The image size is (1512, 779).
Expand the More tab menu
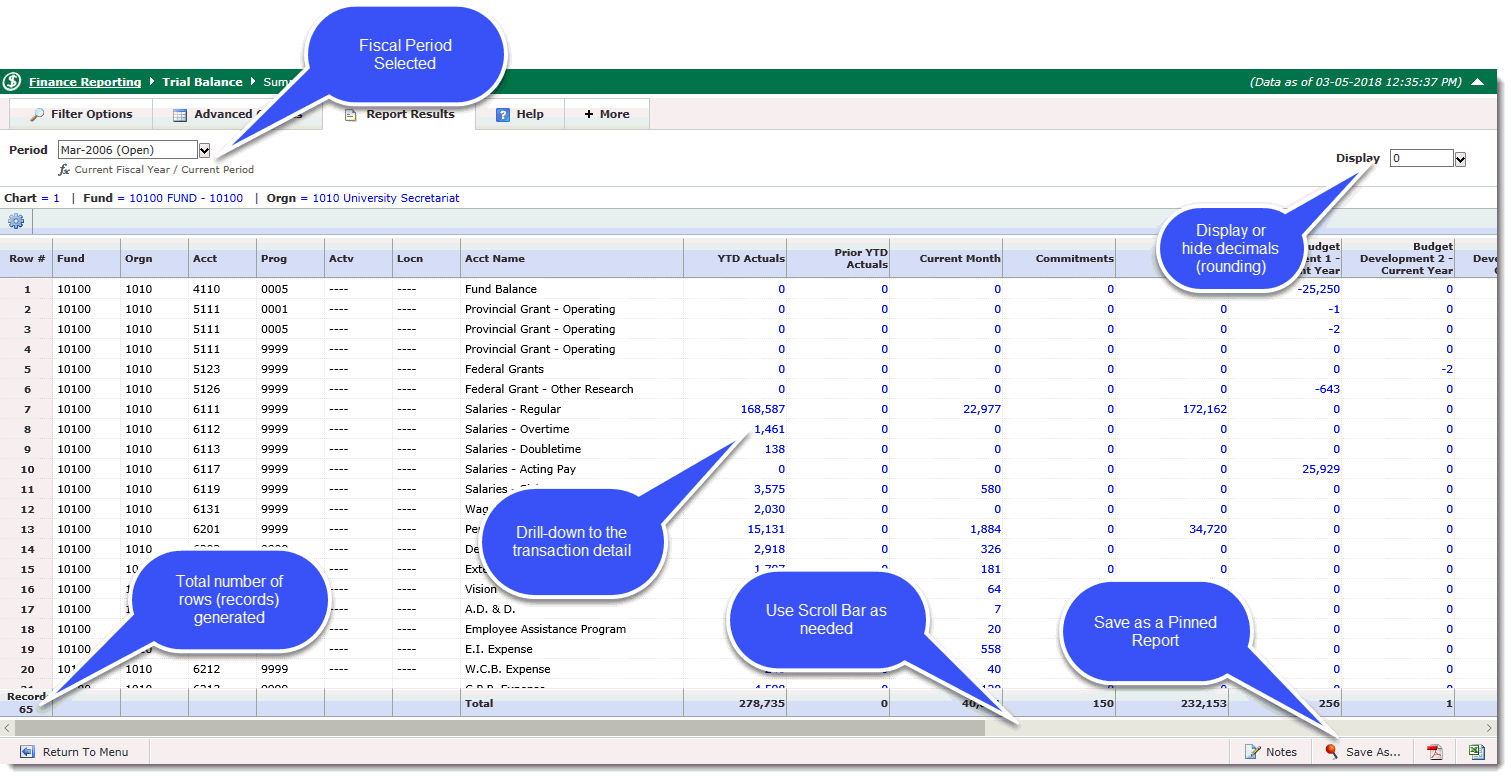[607, 114]
